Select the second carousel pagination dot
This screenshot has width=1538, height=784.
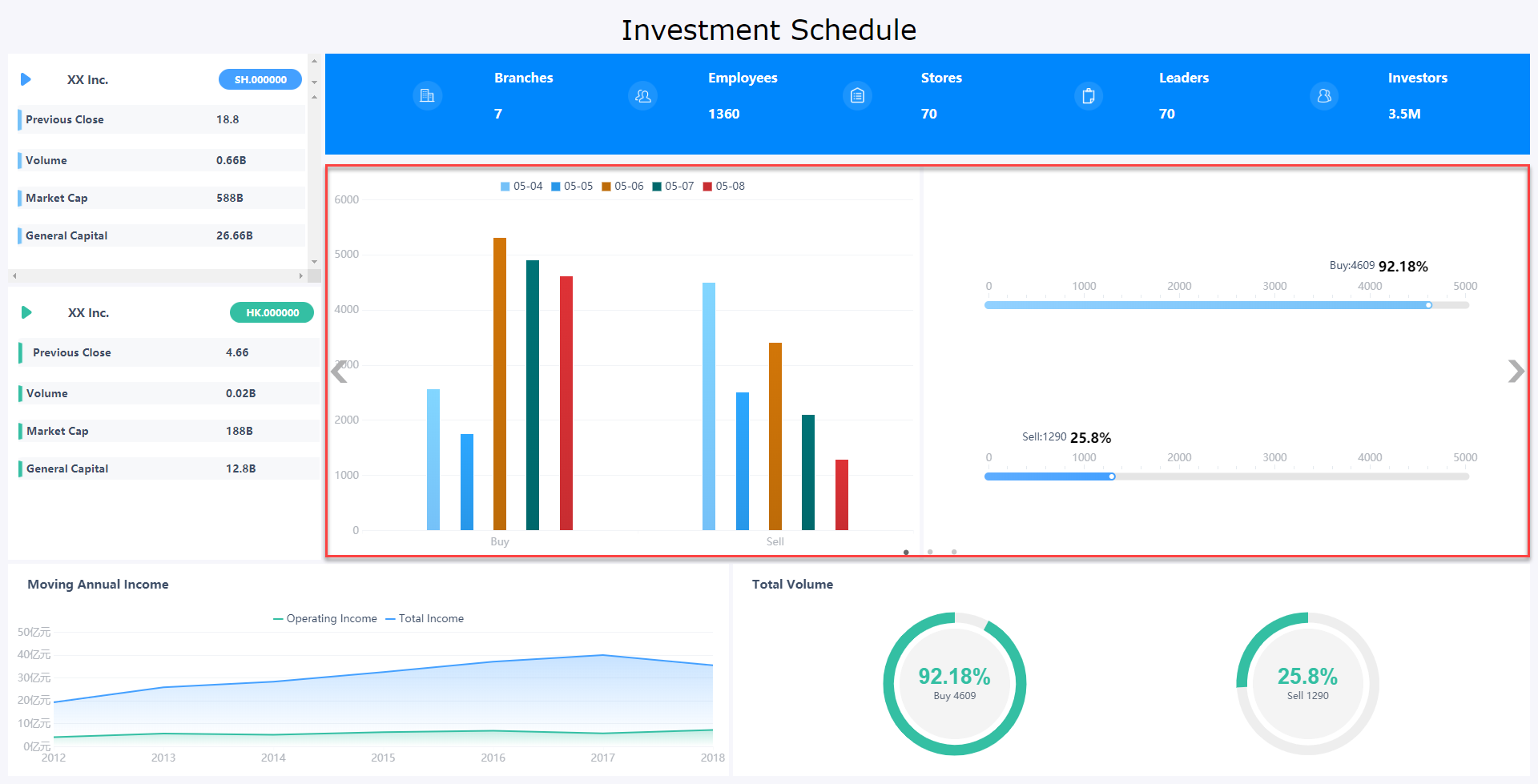(930, 552)
